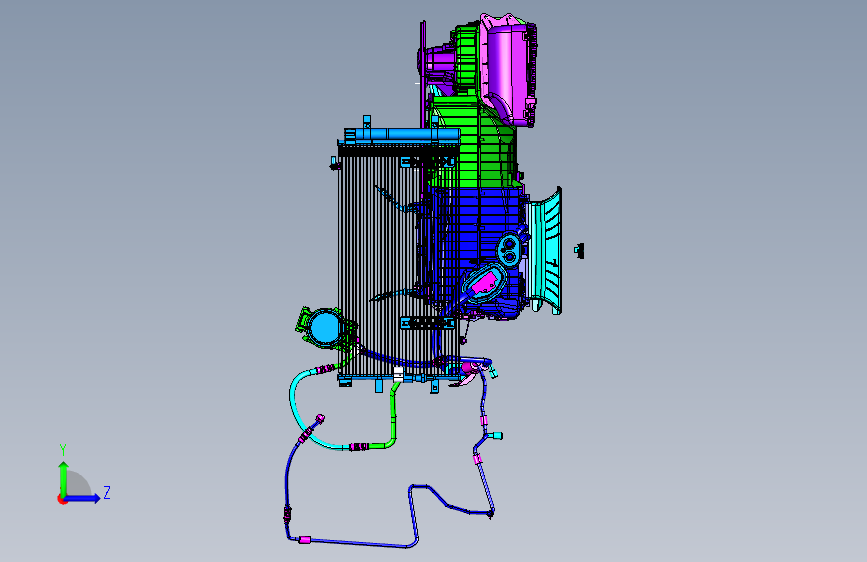Select the cyan curved vent duct

click(546, 252)
